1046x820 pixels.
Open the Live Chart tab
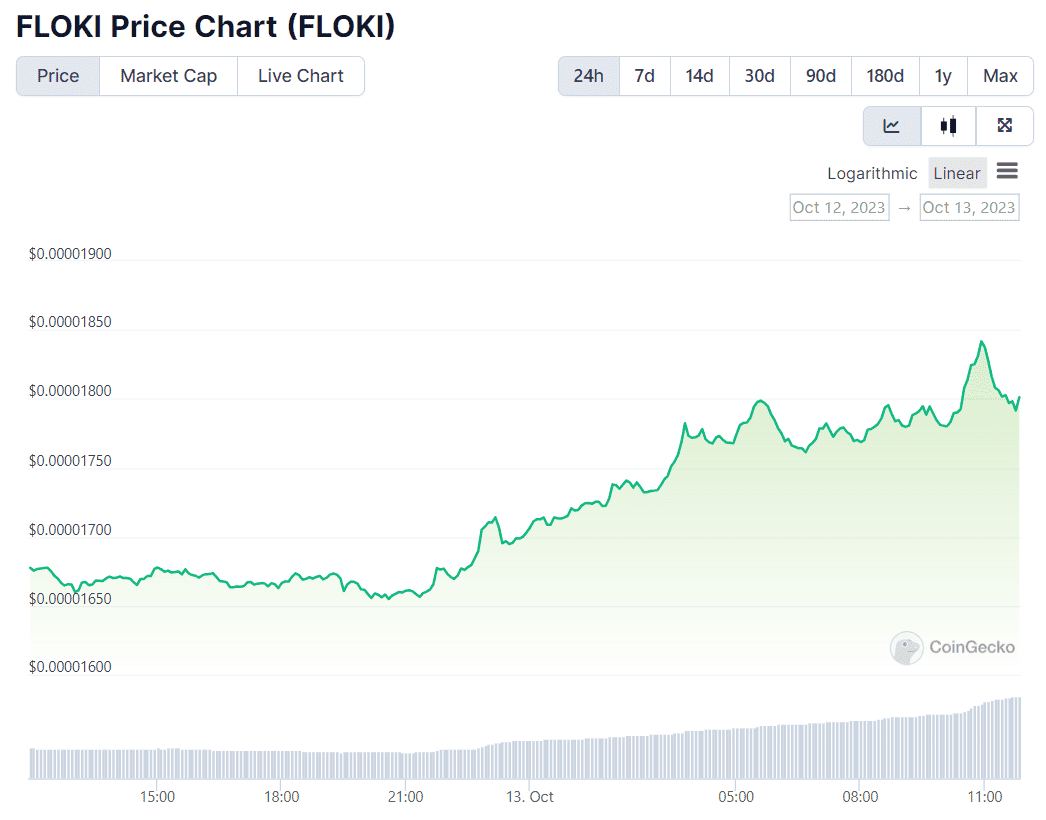tap(300, 76)
